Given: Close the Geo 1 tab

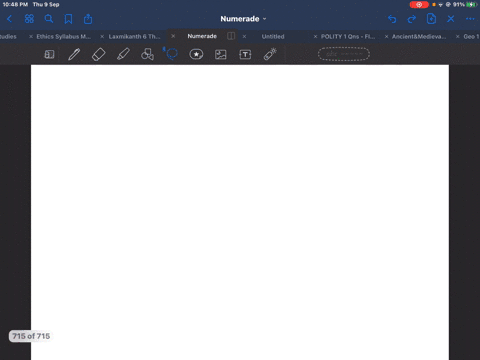Looking at the screenshot, I should (x=457, y=37).
